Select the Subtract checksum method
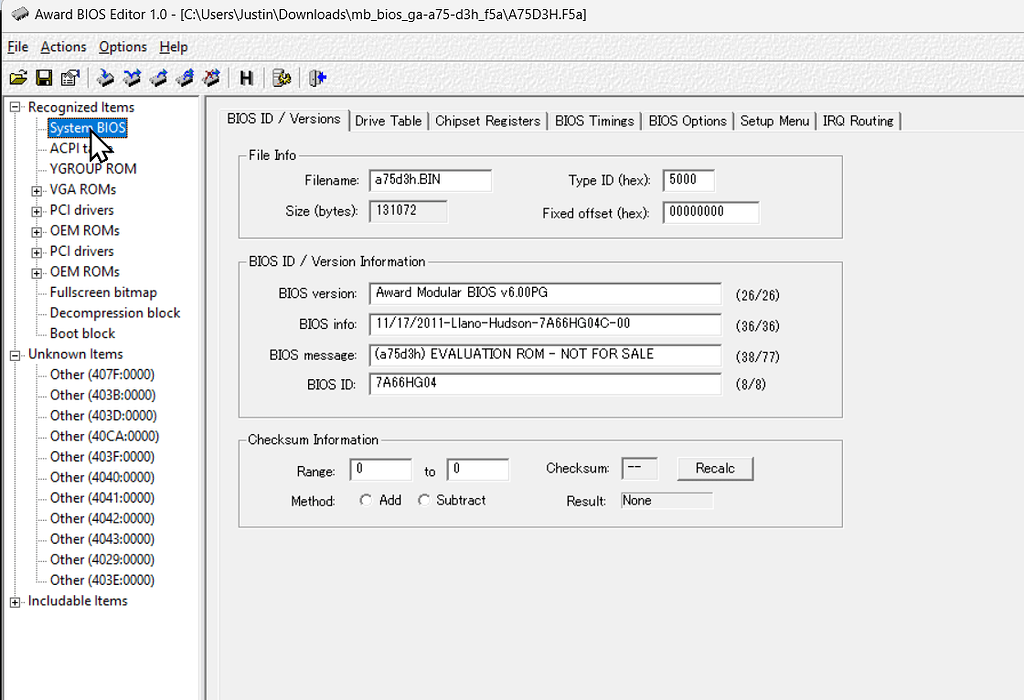 [422, 500]
